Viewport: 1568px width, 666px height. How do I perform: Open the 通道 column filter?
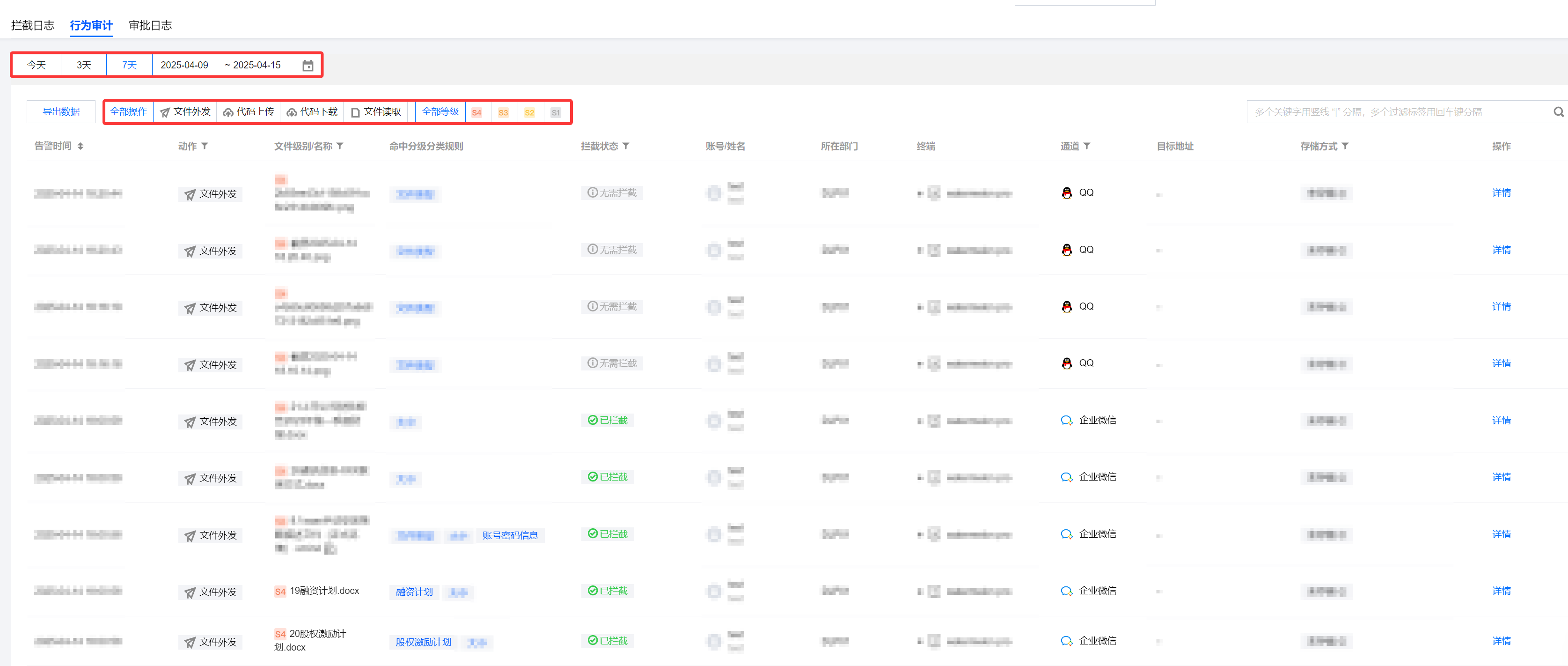pos(1087,146)
